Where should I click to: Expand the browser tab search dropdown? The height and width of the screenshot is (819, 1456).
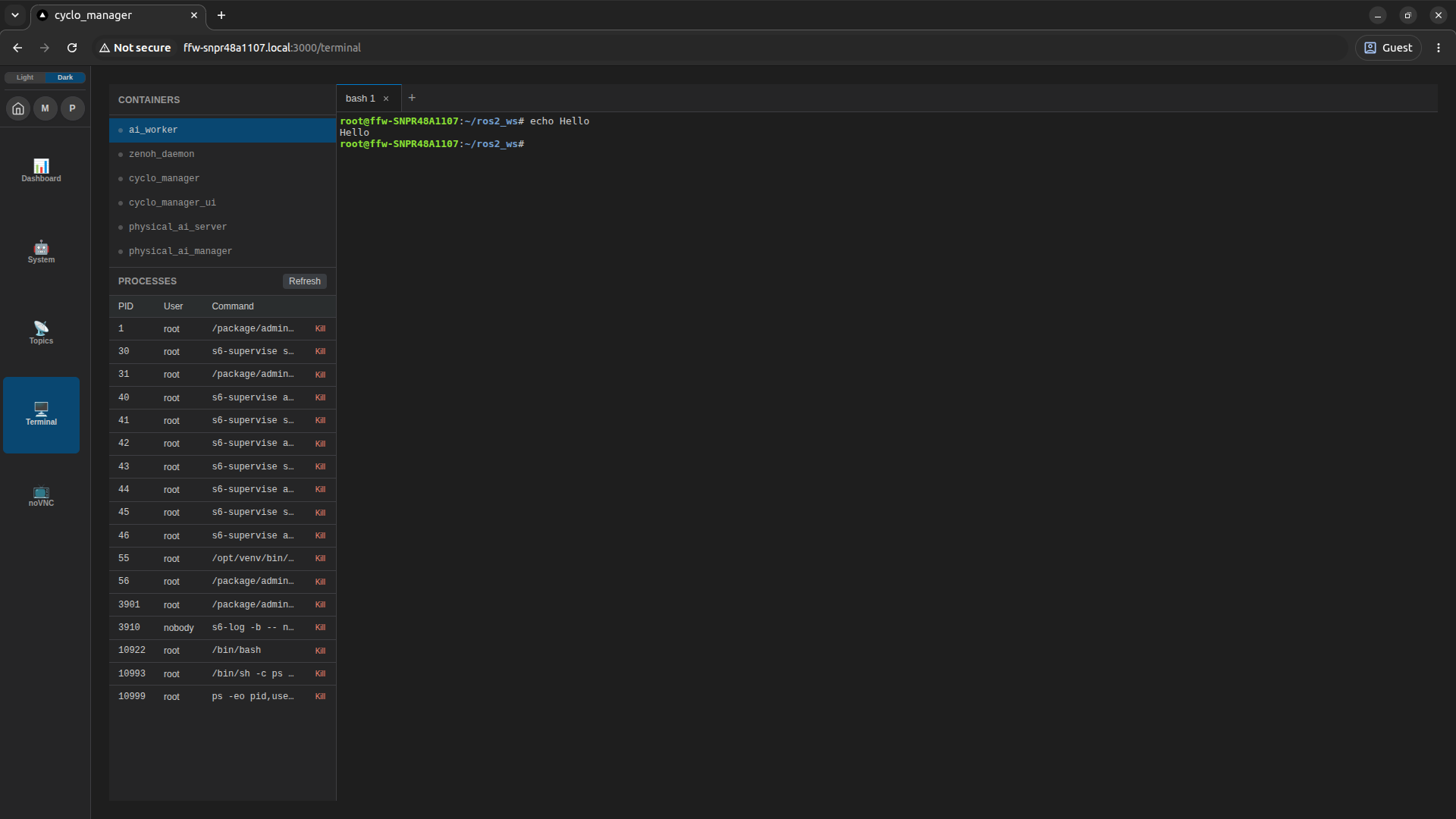pyautogui.click(x=15, y=15)
